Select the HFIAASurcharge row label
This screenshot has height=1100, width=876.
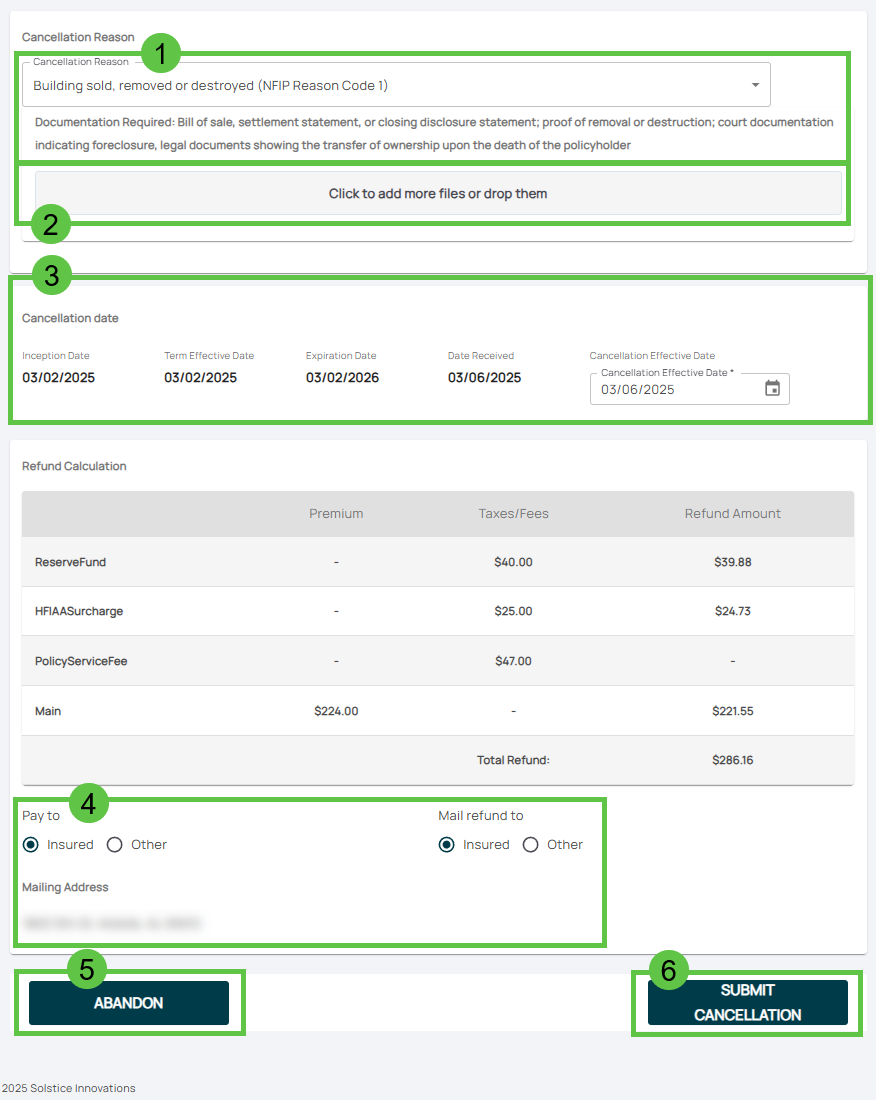[78, 611]
